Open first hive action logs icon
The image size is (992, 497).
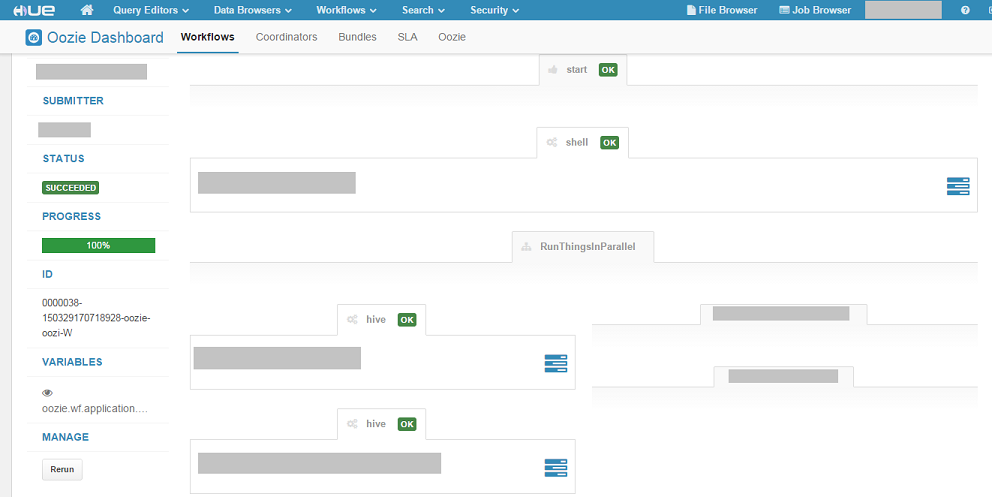555,364
